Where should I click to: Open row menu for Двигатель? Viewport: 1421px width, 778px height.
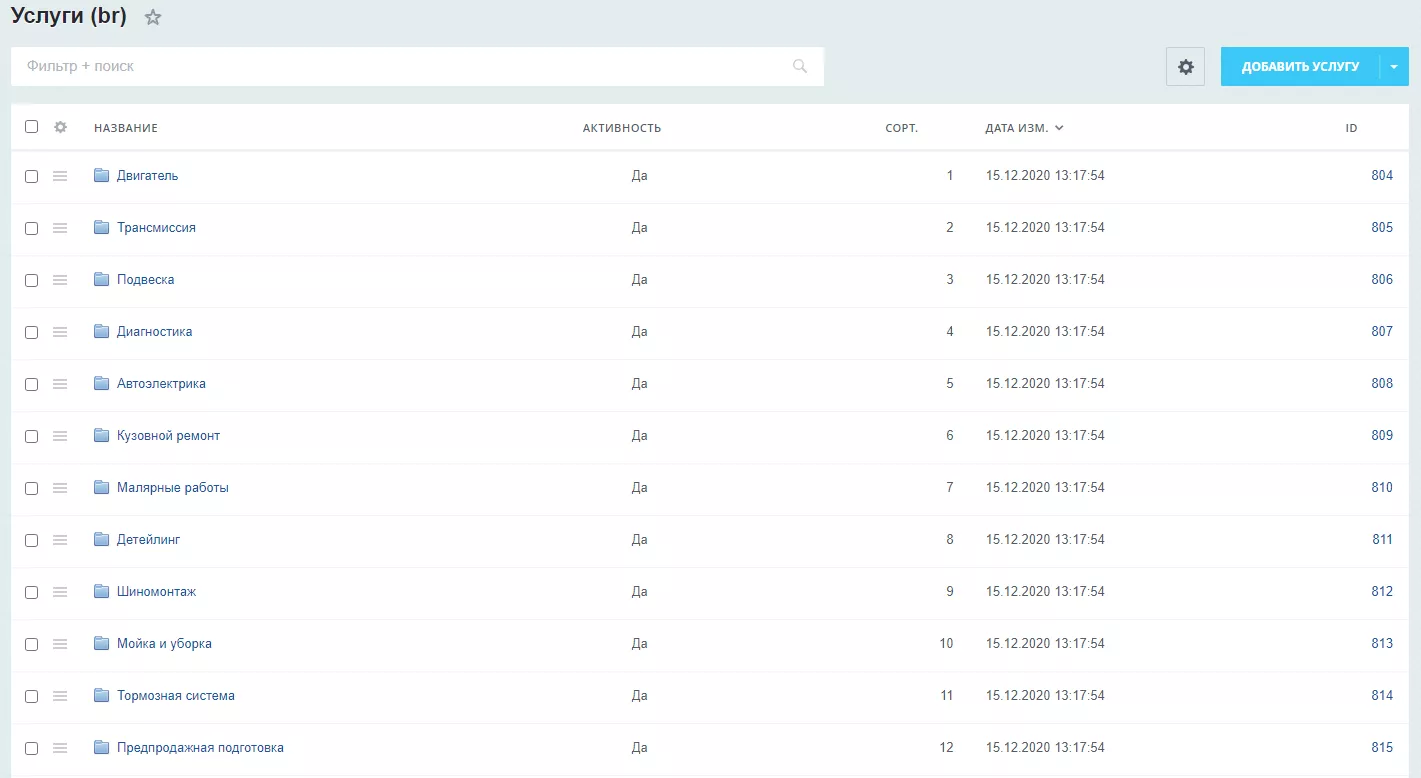coord(60,176)
